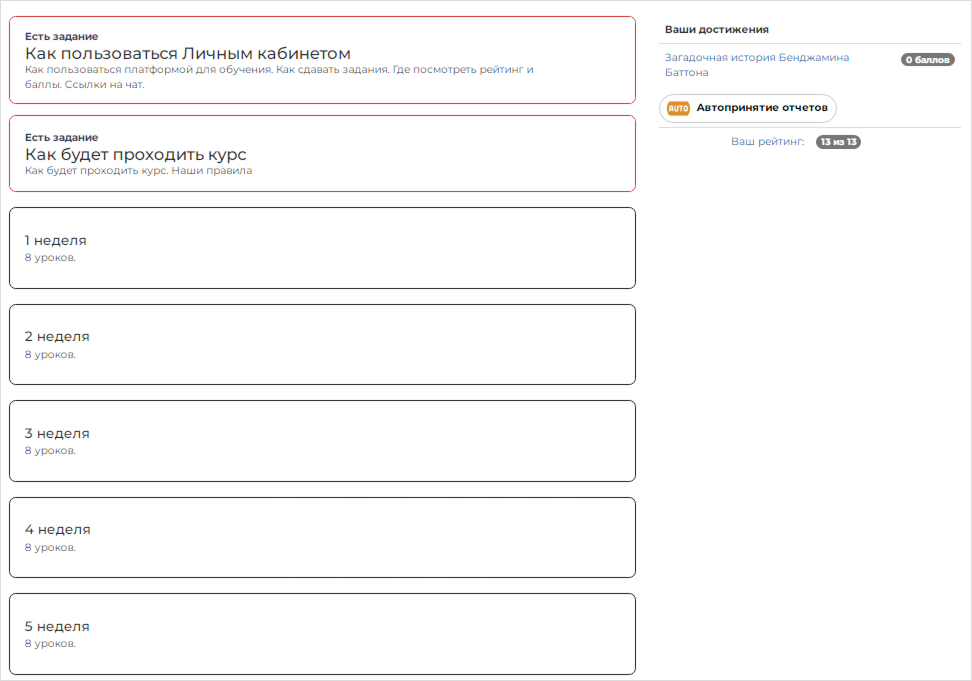Click the "0 баллов" score badge
The image size is (972, 681).
927,60
